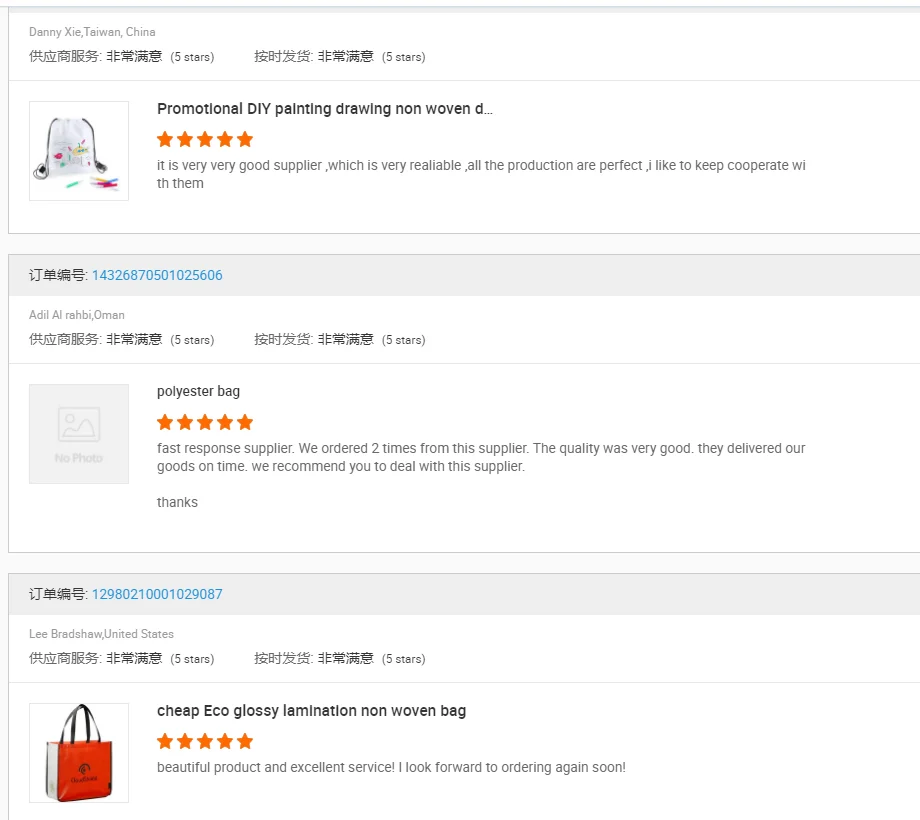Click the fast response supplier review text

coord(481,458)
